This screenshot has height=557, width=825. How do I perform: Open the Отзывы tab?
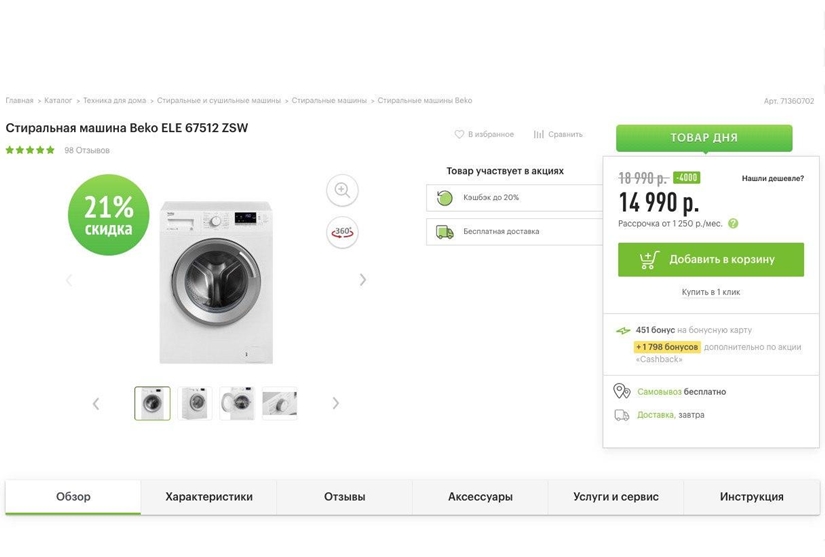(x=344, y=497)
